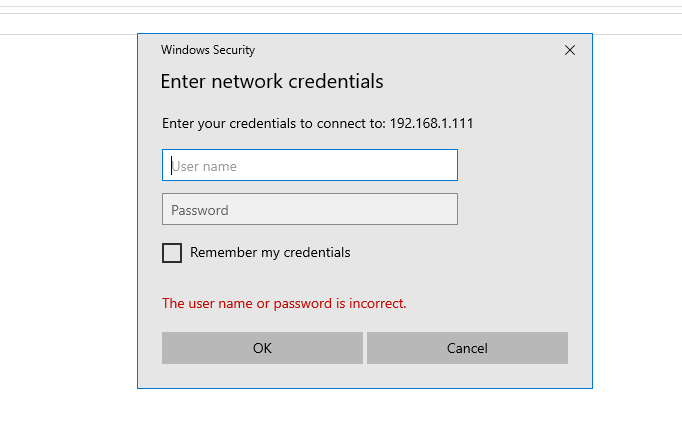Click the 'Enter your credentials to connect to' text
682x430 pixels.
point(274,123)
